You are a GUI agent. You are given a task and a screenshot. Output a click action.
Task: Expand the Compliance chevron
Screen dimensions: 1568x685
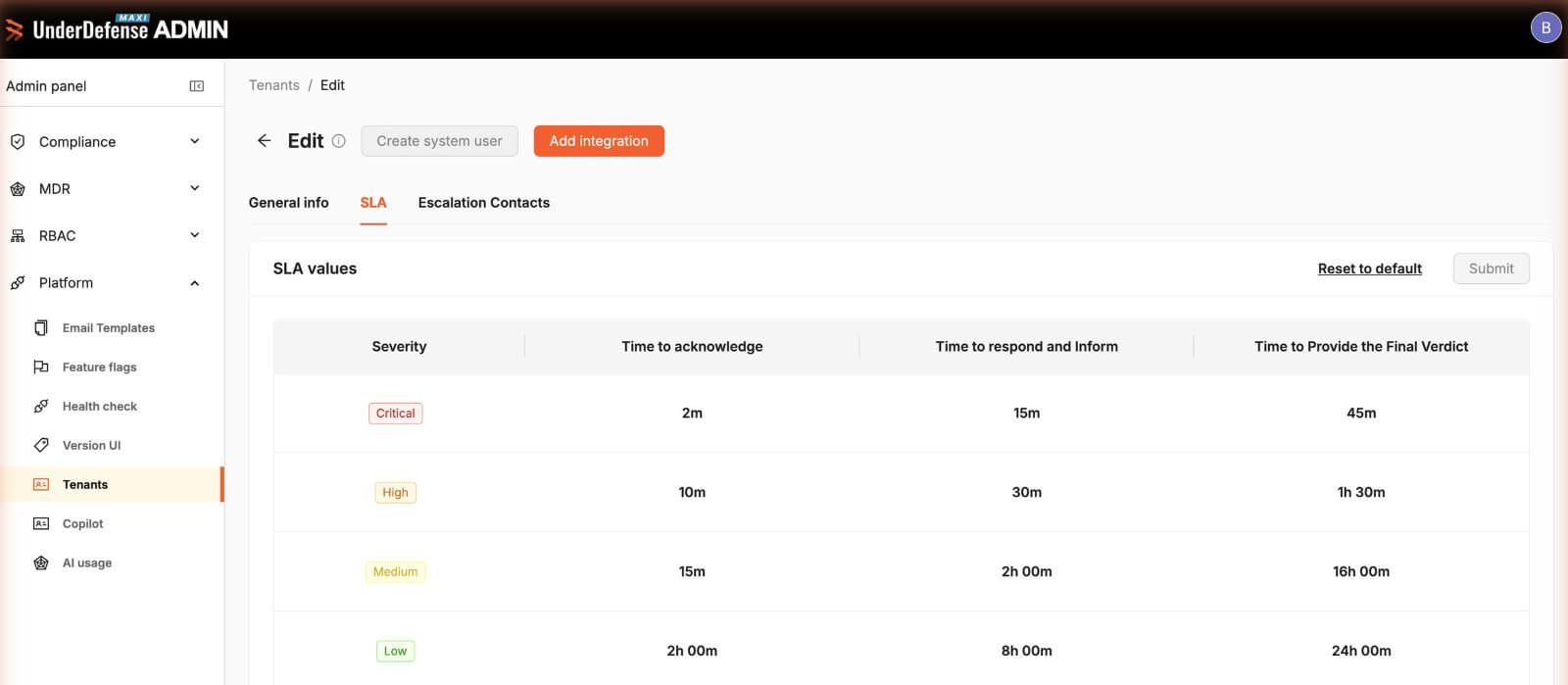195,141
